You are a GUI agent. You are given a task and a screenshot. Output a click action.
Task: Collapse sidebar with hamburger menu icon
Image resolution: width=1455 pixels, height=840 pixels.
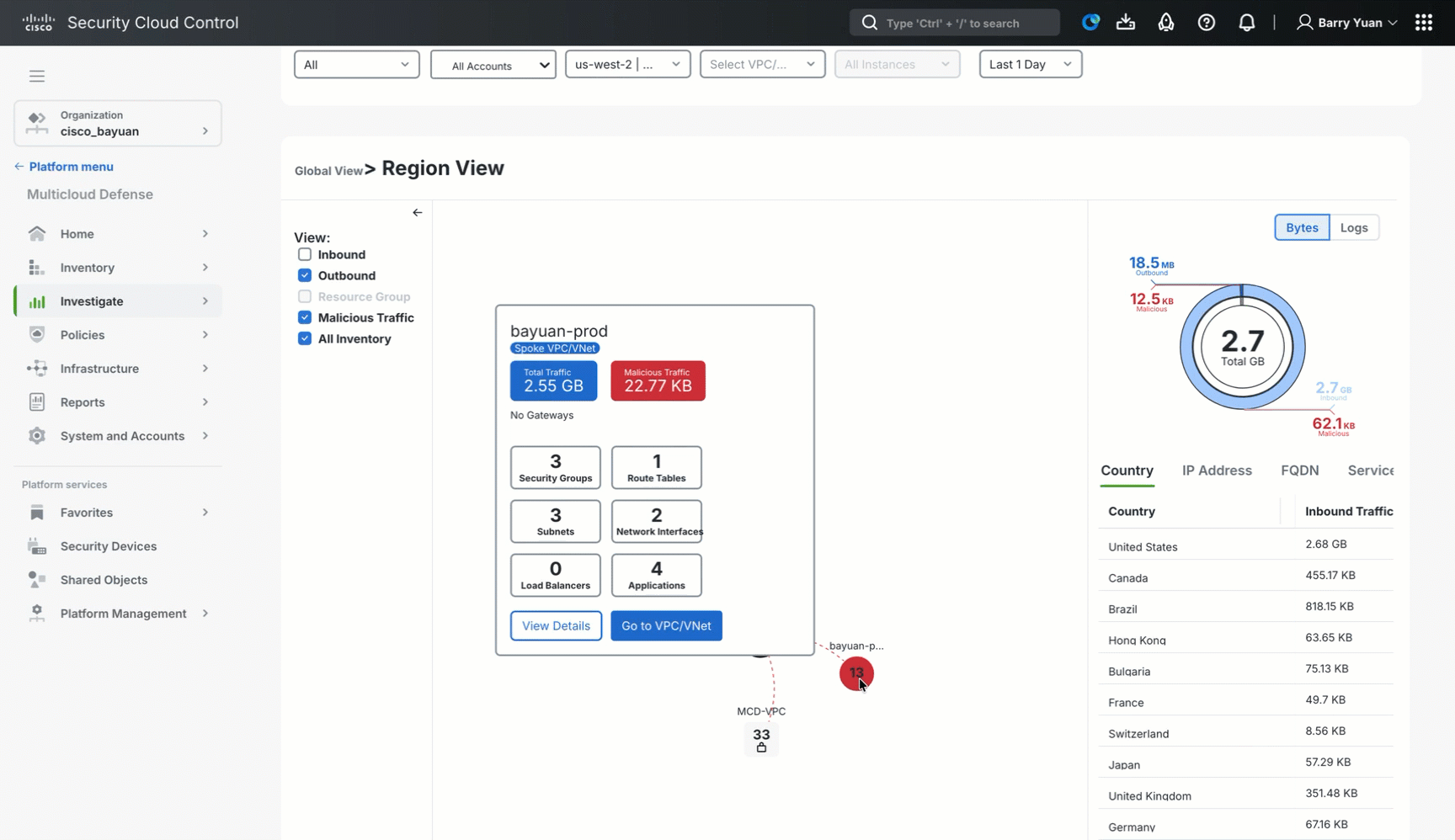coord(37,76)
